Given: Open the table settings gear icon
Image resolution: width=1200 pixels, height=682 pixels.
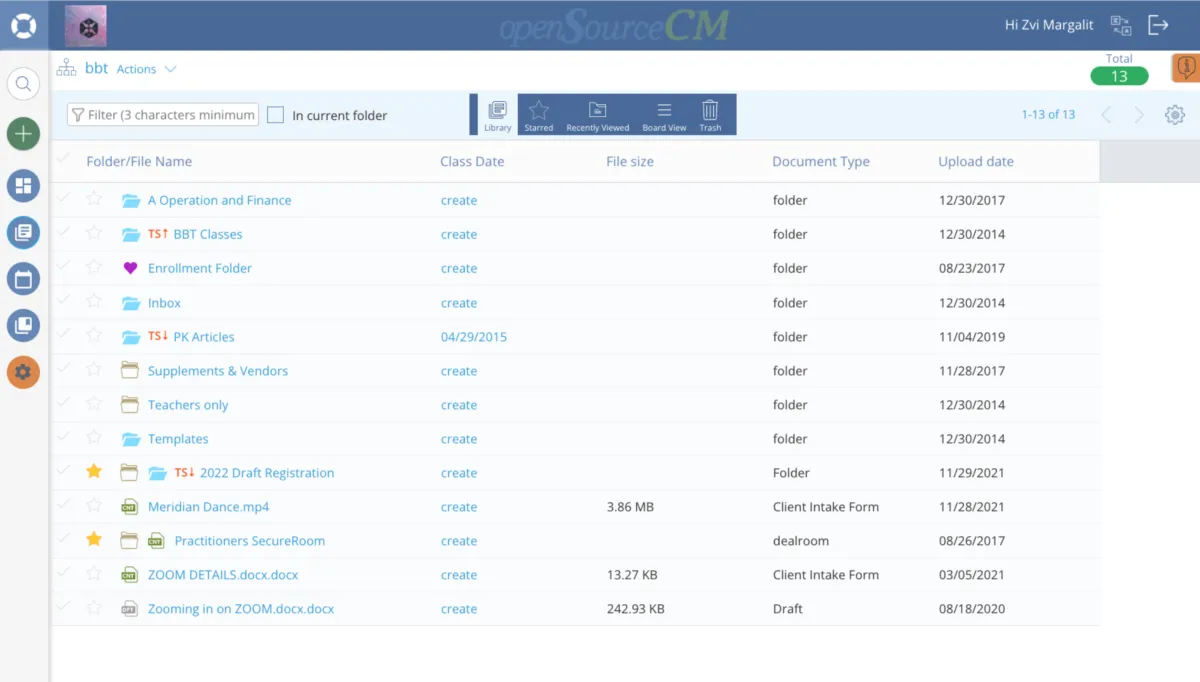Looking at the screenshot, I should (x=1175, y=115).
